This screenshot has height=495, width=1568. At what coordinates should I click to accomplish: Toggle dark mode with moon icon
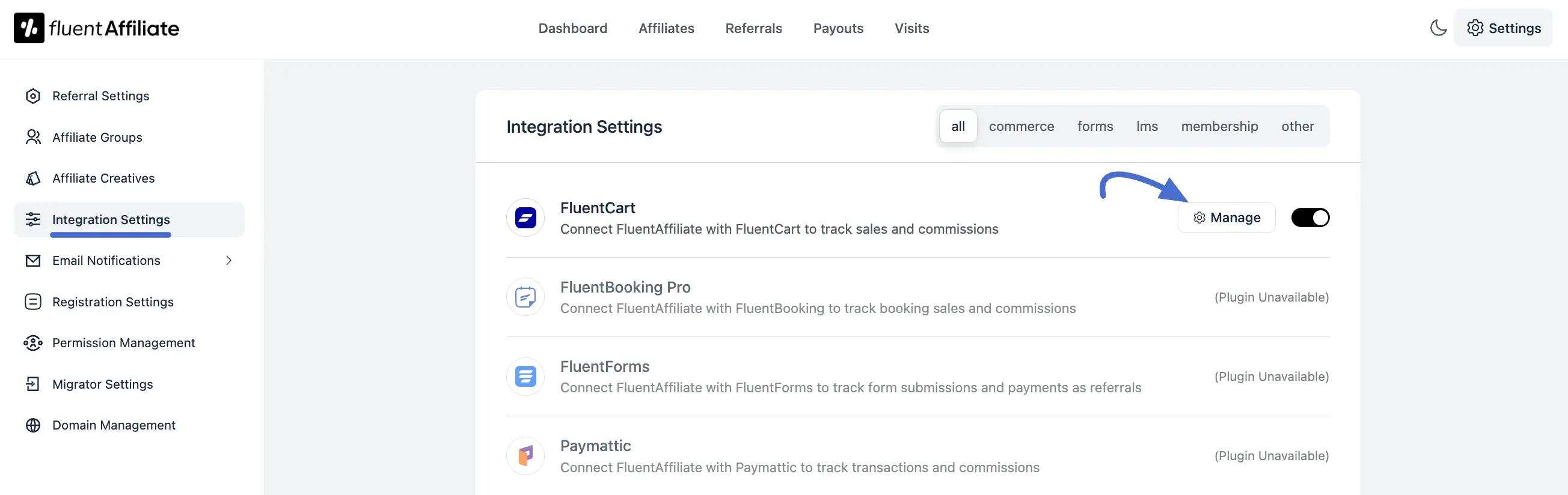1438,28
